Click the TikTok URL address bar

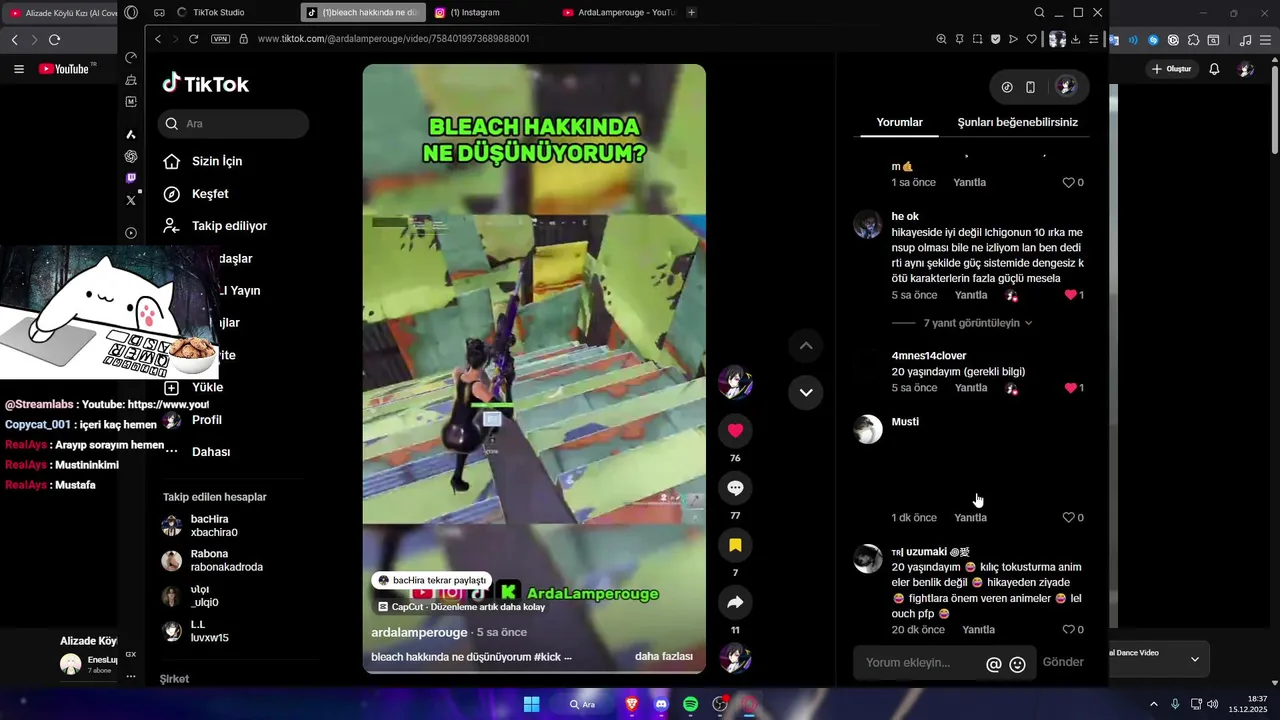tap(393, 39)
